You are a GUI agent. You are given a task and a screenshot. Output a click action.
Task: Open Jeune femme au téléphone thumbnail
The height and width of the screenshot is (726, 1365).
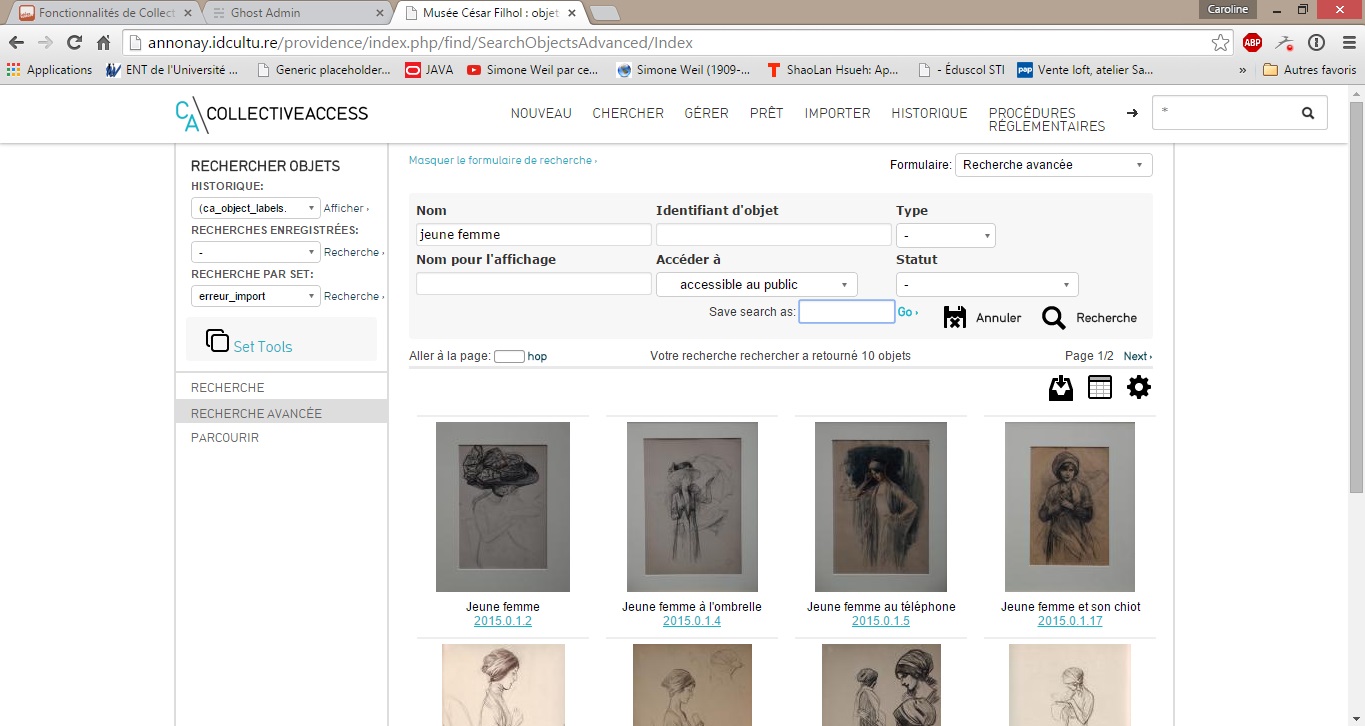[881, 507]
